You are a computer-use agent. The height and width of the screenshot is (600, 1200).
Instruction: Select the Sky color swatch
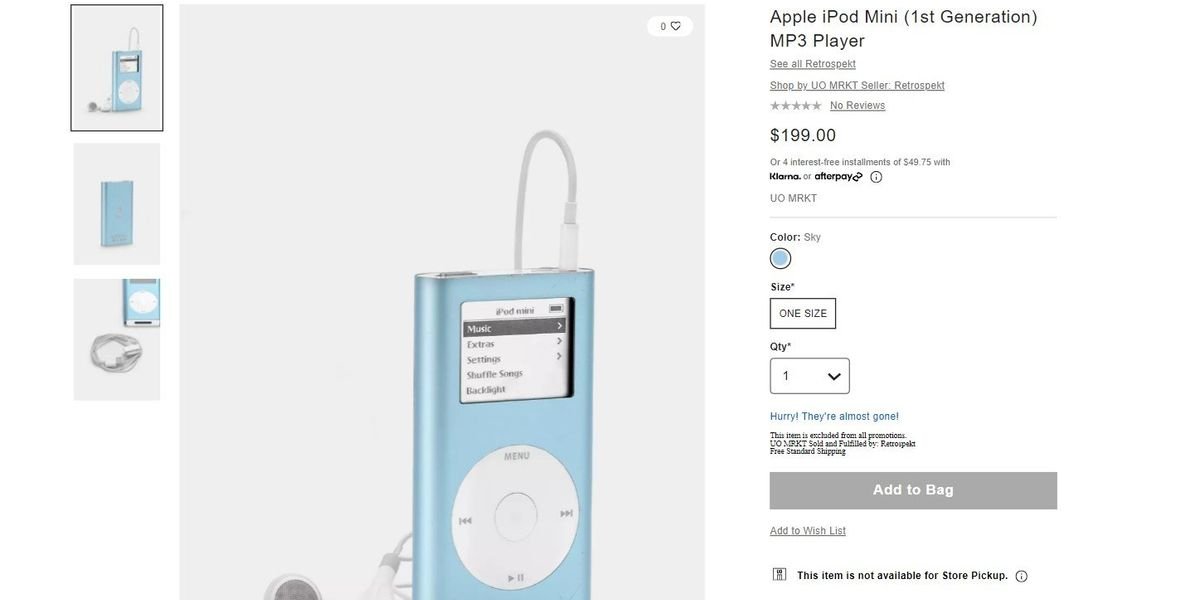(x=781, y=259)
